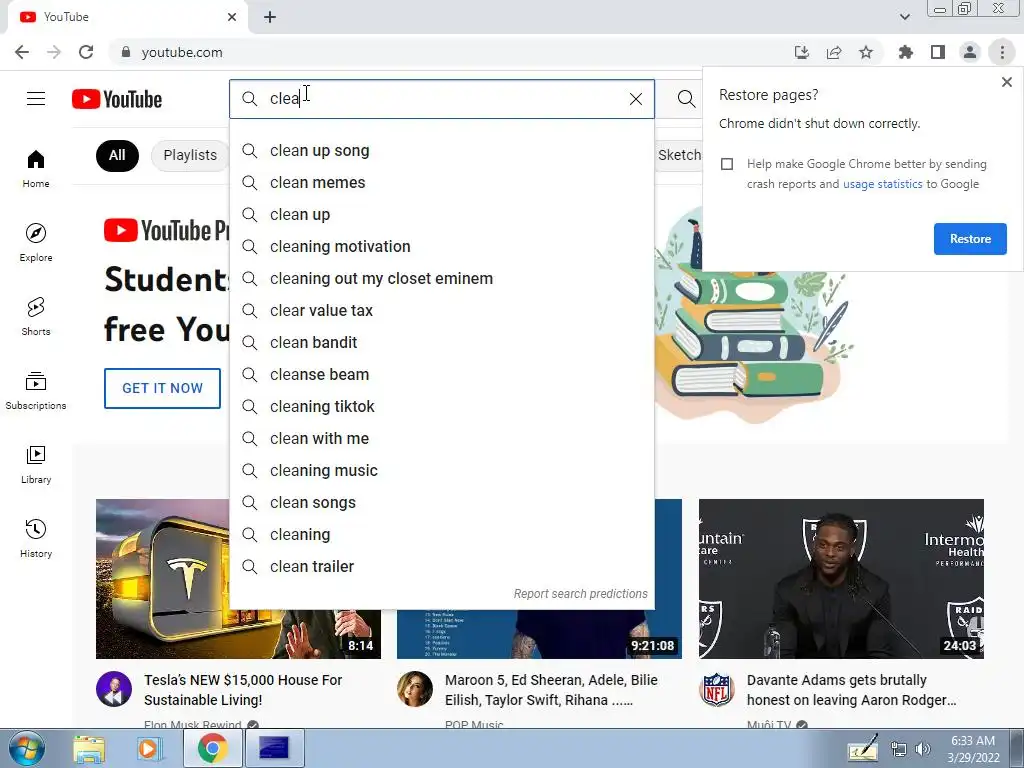Viewport: 1024px width, 768px height.
Task: Open the usage statistics link
Action: pyautogui.click(x=882, y=184)
